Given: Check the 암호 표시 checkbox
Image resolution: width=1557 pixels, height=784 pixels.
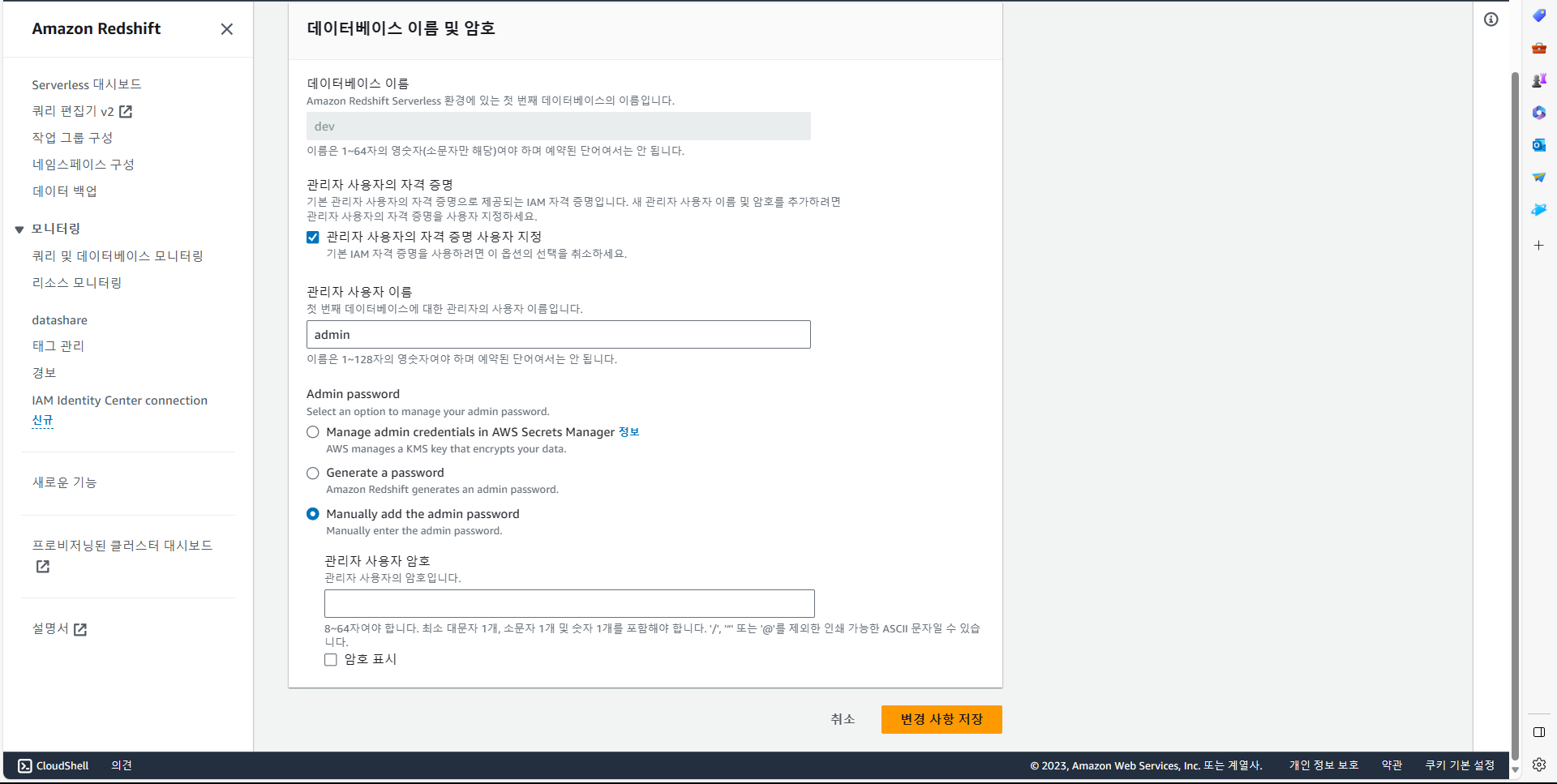Looking at the screenshot, I should [331, 660].
